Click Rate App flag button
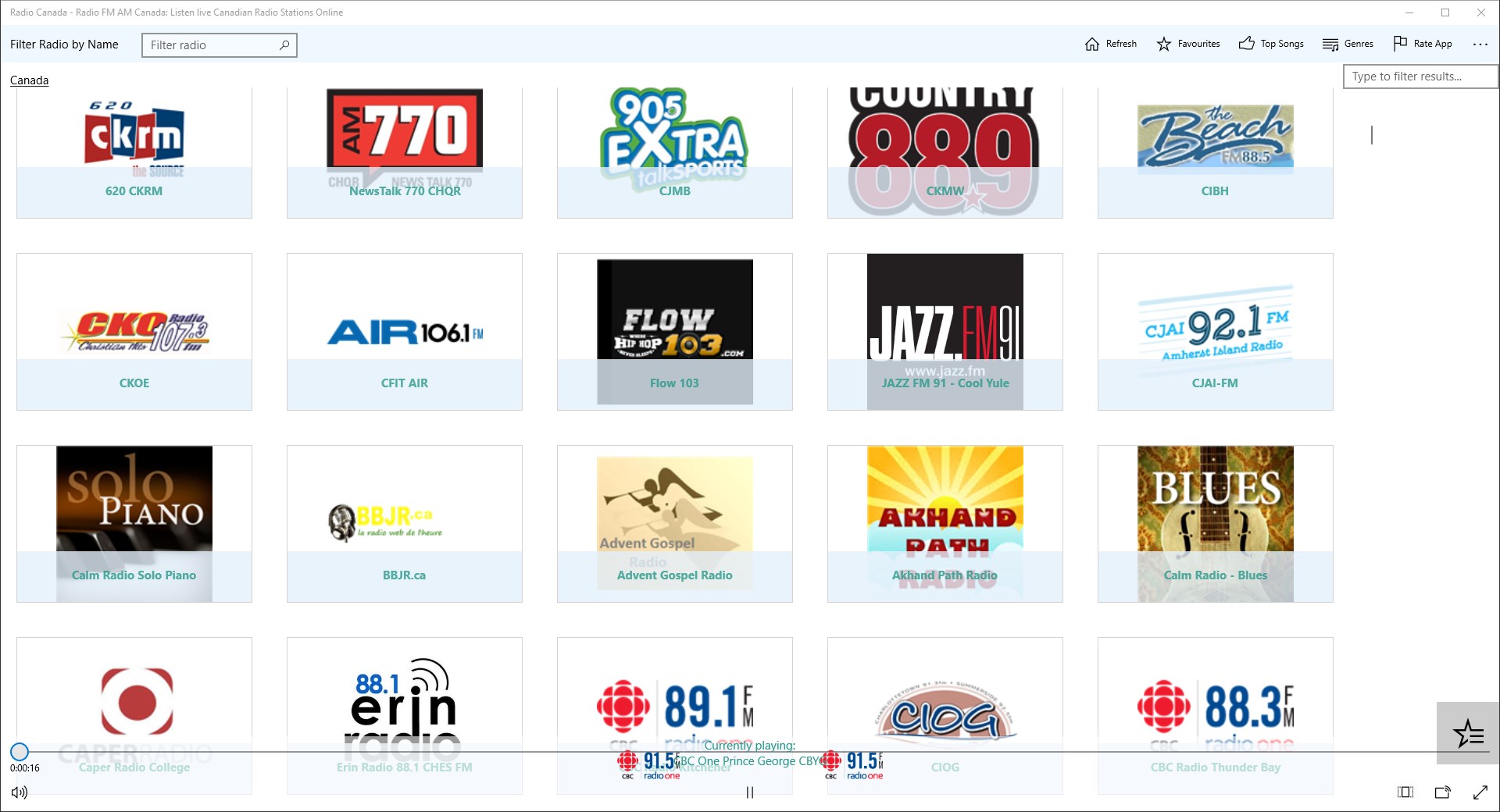This screenshot has height=812, width=1500. click(x=1423, y=44)
